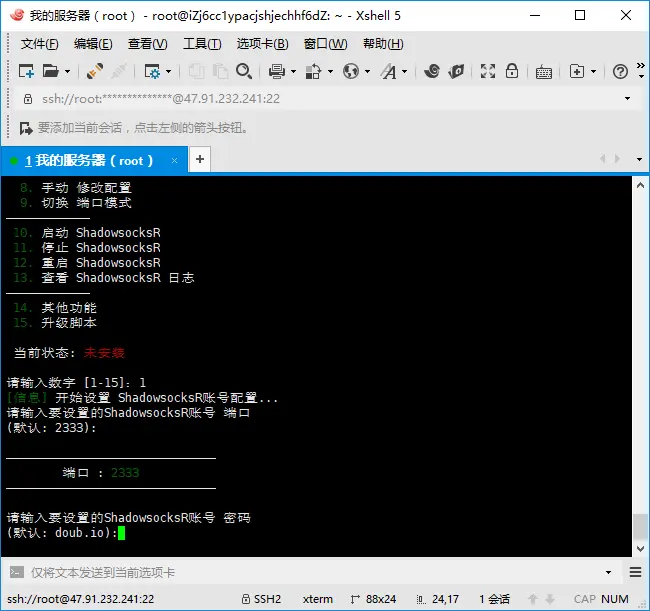
Task: Open the 查看(V) menu
Action: (147, 44)
